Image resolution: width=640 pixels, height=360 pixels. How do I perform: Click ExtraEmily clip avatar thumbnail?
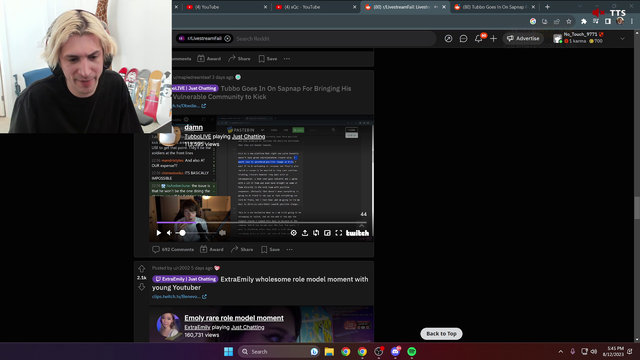tap(169, 325)
